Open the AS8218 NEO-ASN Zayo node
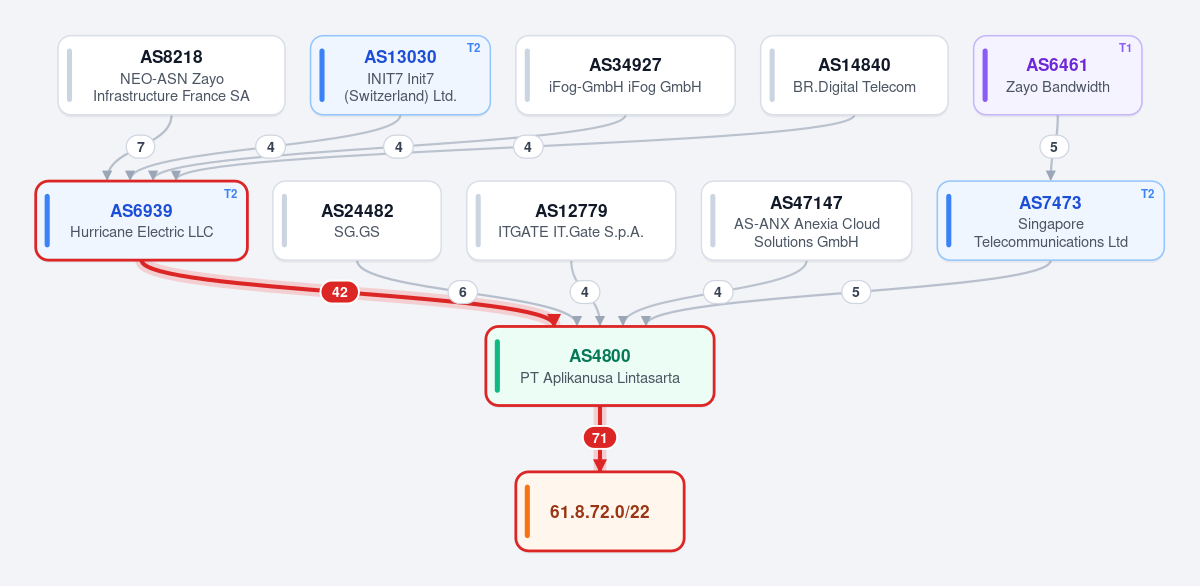 [171, 76]
